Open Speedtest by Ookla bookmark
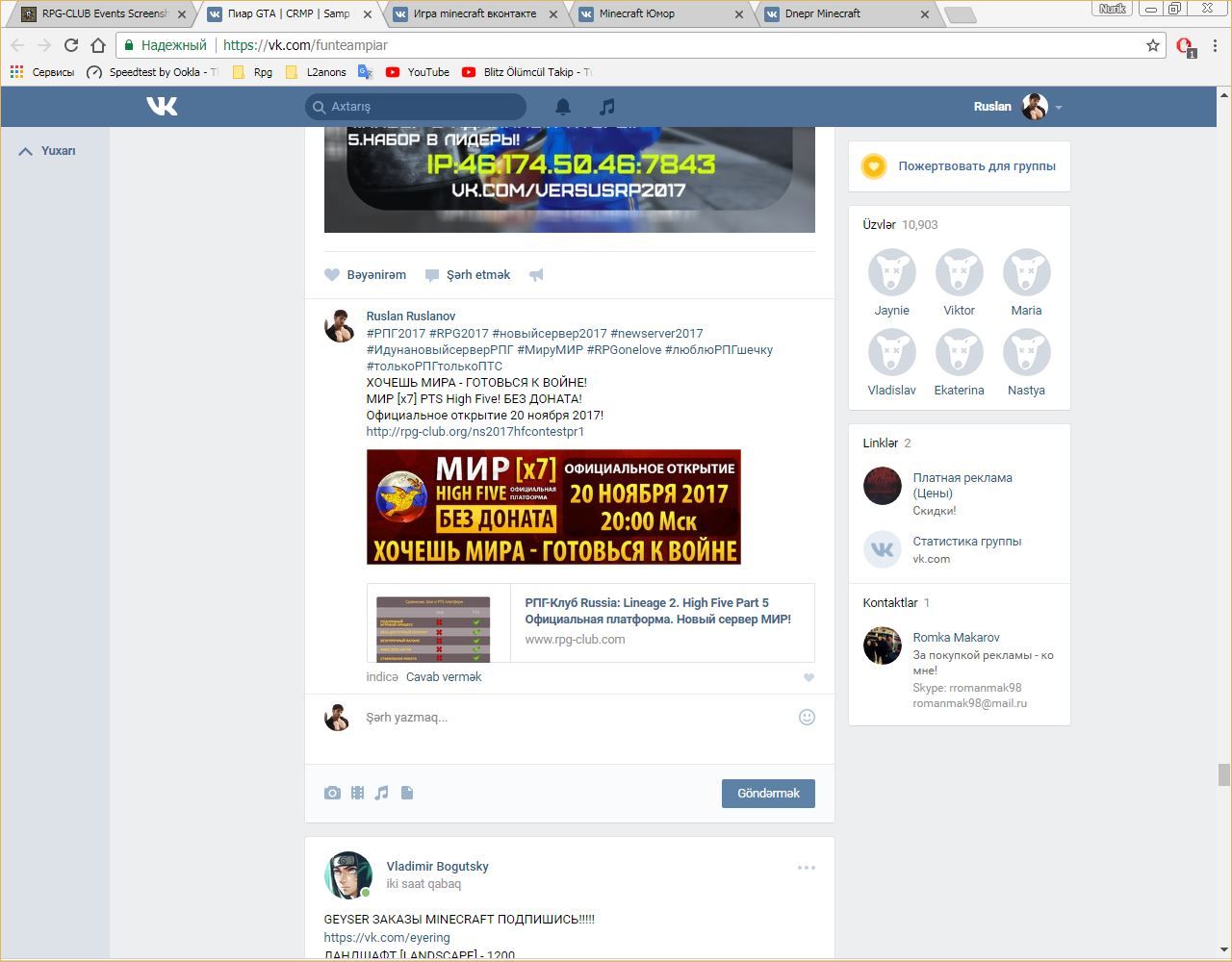Image resolution: width=1232 pixels, height=962 pixels. [x=151, y=72]
